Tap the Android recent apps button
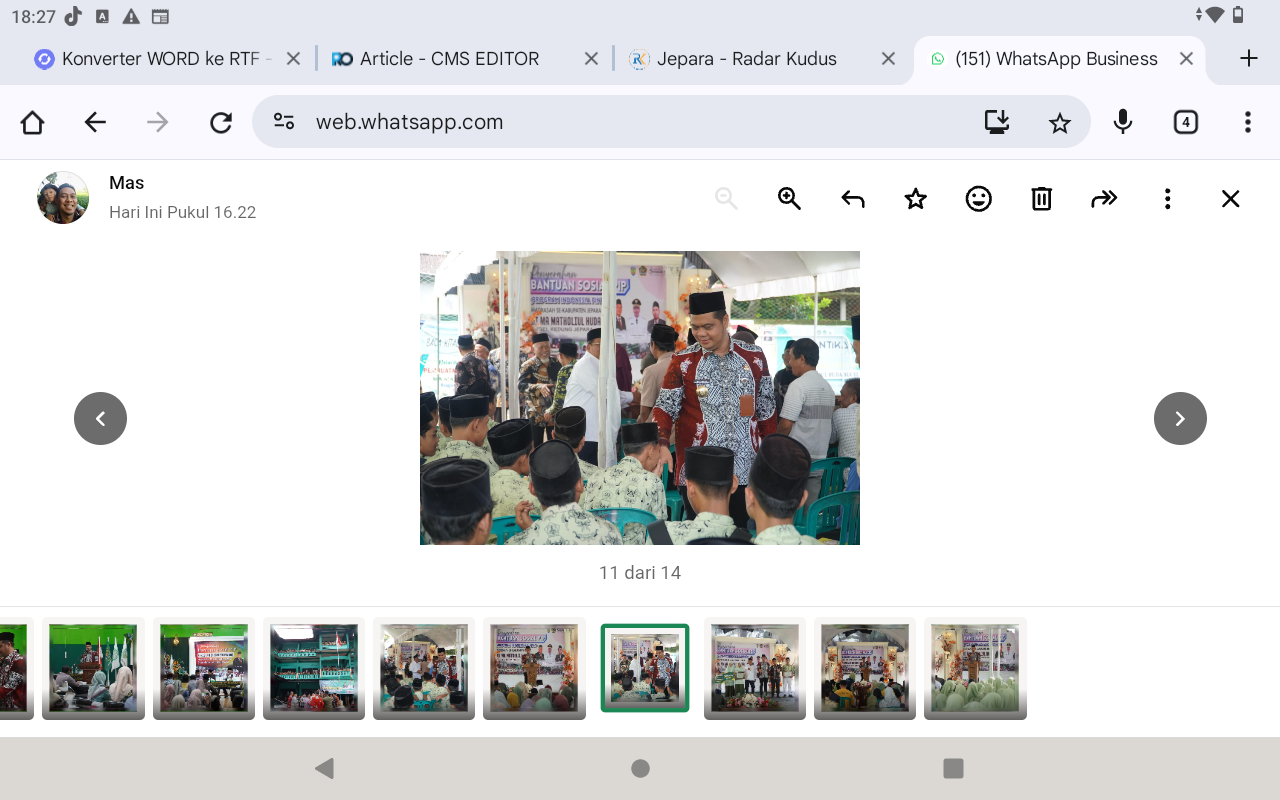 (x=953, y=768)
